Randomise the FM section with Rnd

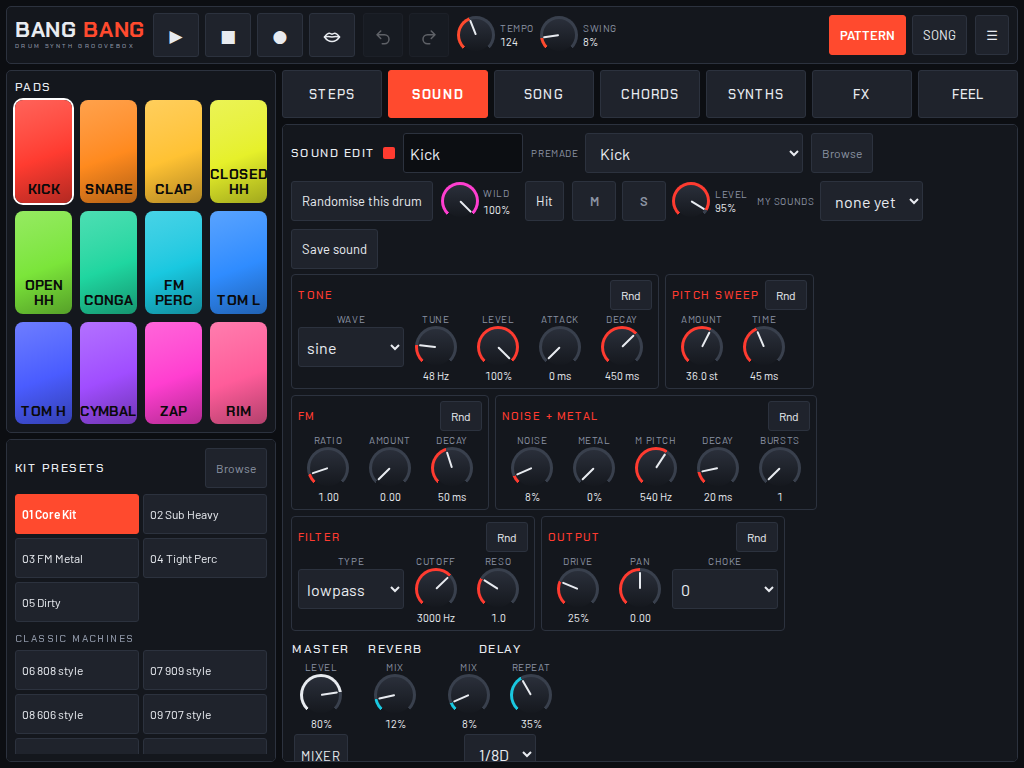click(x=460, y=417)
